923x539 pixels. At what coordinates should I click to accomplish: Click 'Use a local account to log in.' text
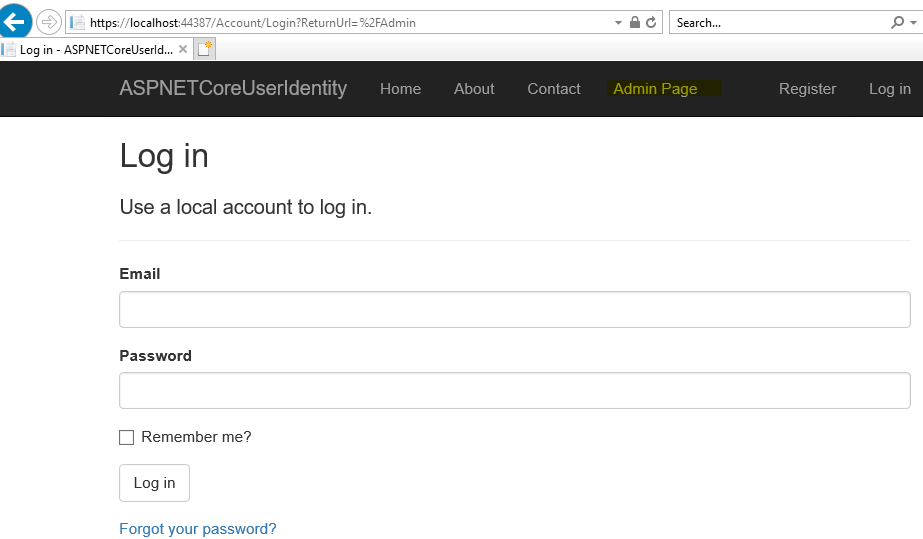coord(246,207)
